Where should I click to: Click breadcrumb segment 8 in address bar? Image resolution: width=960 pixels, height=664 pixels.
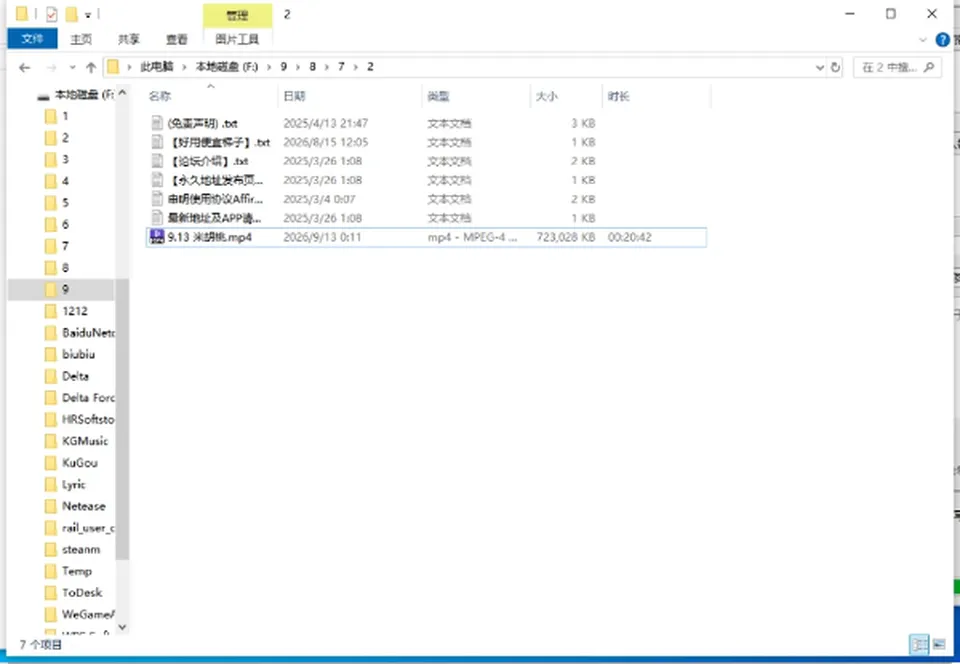(312, 67)
